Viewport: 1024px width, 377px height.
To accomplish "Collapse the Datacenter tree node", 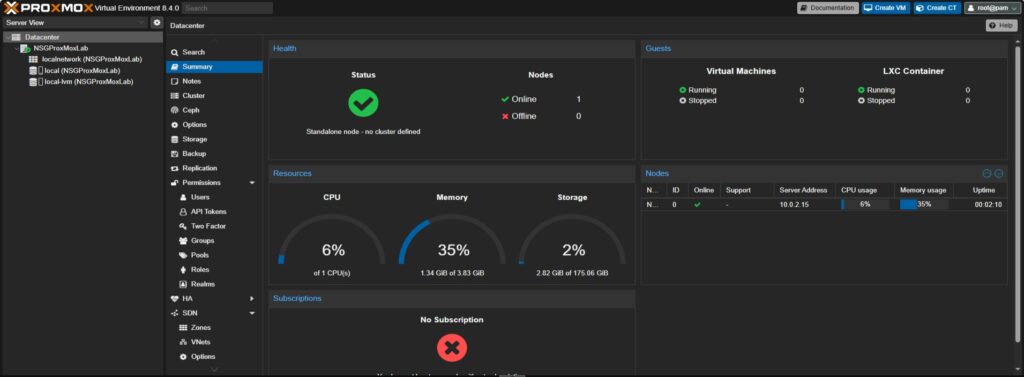I will coord(7,37).
